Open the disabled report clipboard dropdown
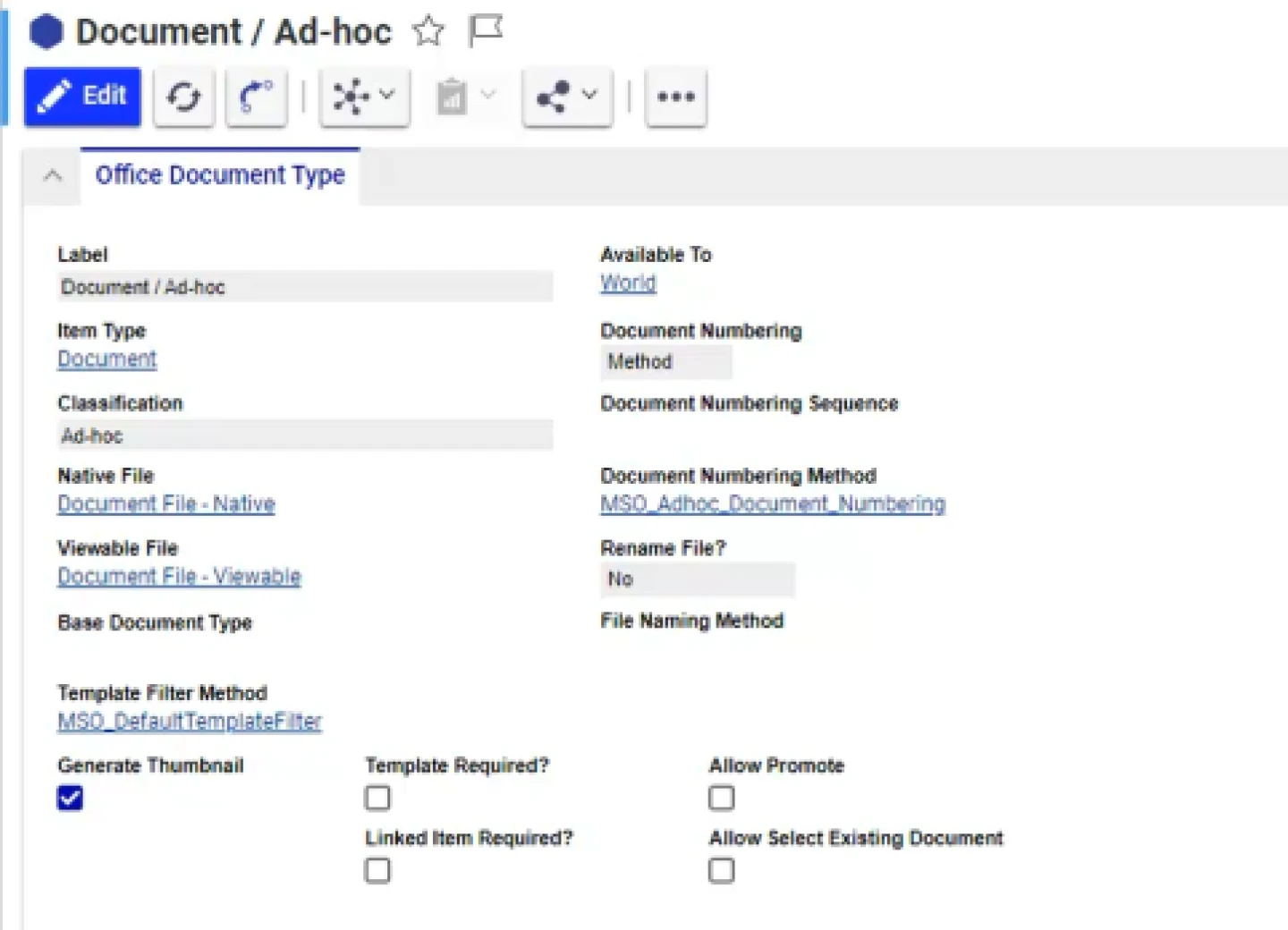1288x930 pixels. click(x=465, y=97)
